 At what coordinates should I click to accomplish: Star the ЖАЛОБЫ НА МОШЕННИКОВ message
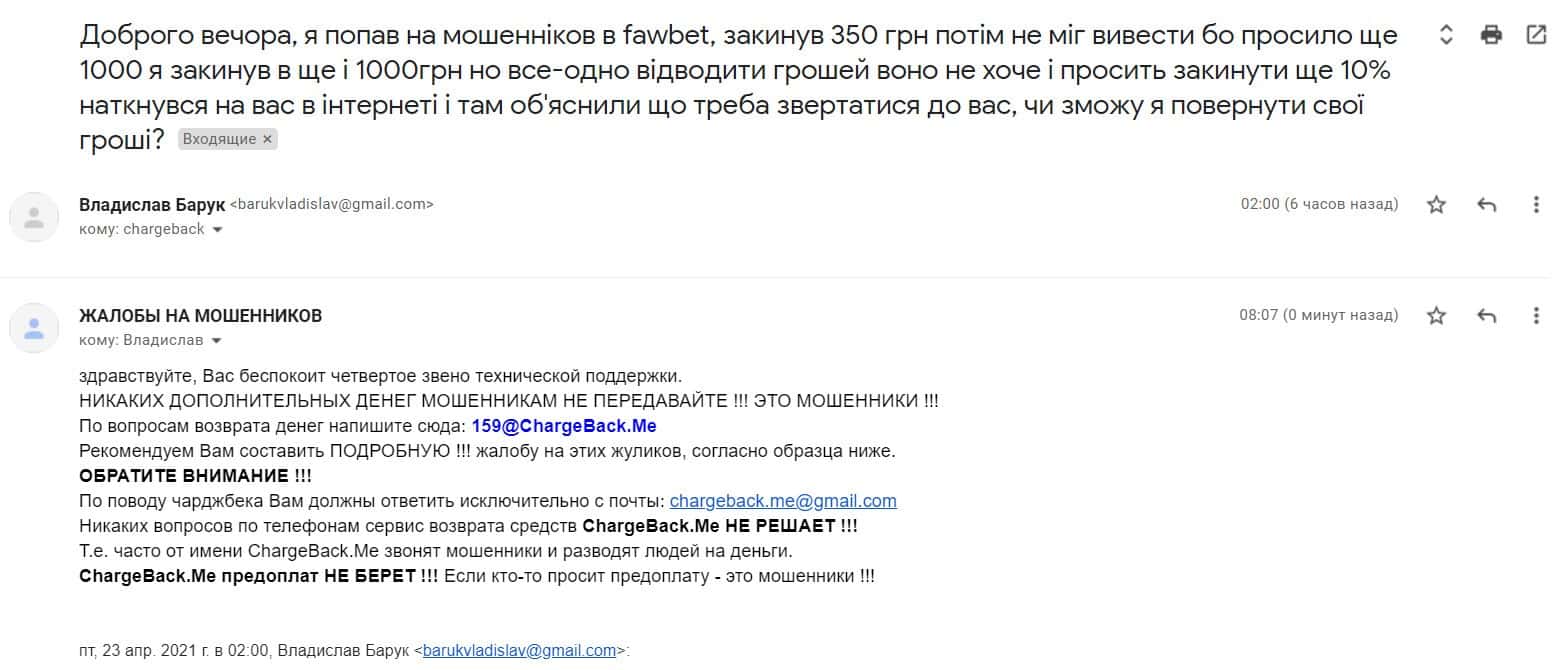(1436, 316)
